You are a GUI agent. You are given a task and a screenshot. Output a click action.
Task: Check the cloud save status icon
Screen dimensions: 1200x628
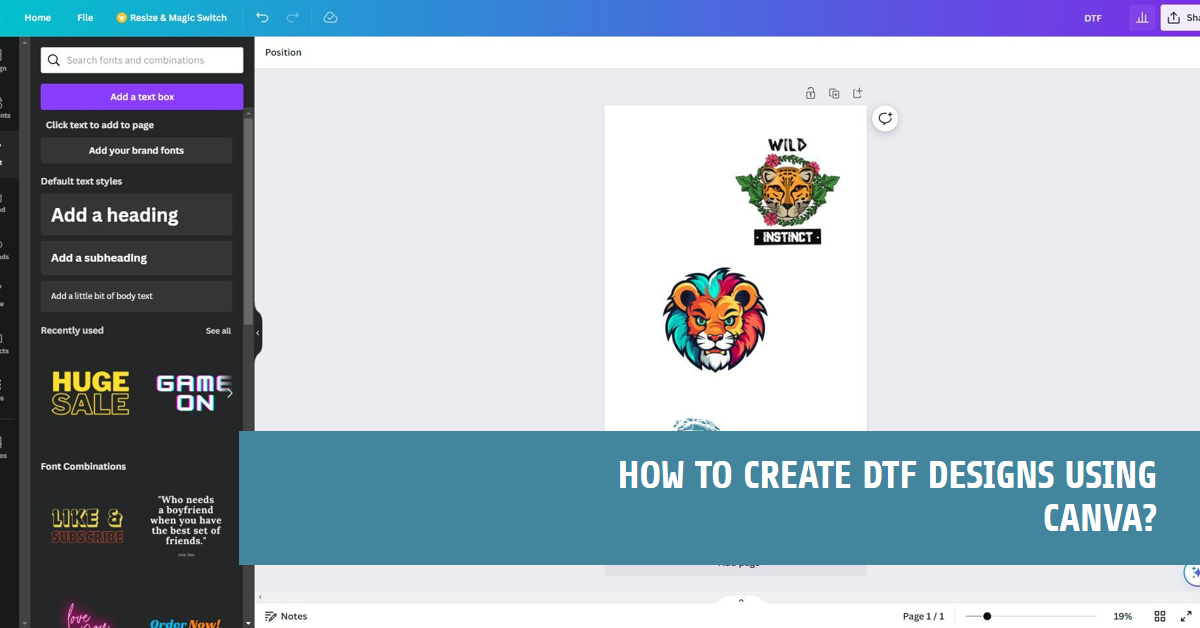pyautogui.click(x=329, y=17)
